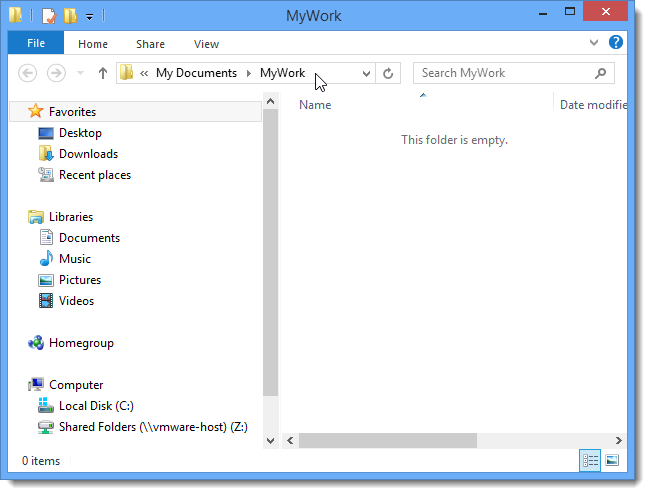The height and width of the screenshot is (495, 650).
Task: Open Recent places under Favorites
Action: [95, 175]
